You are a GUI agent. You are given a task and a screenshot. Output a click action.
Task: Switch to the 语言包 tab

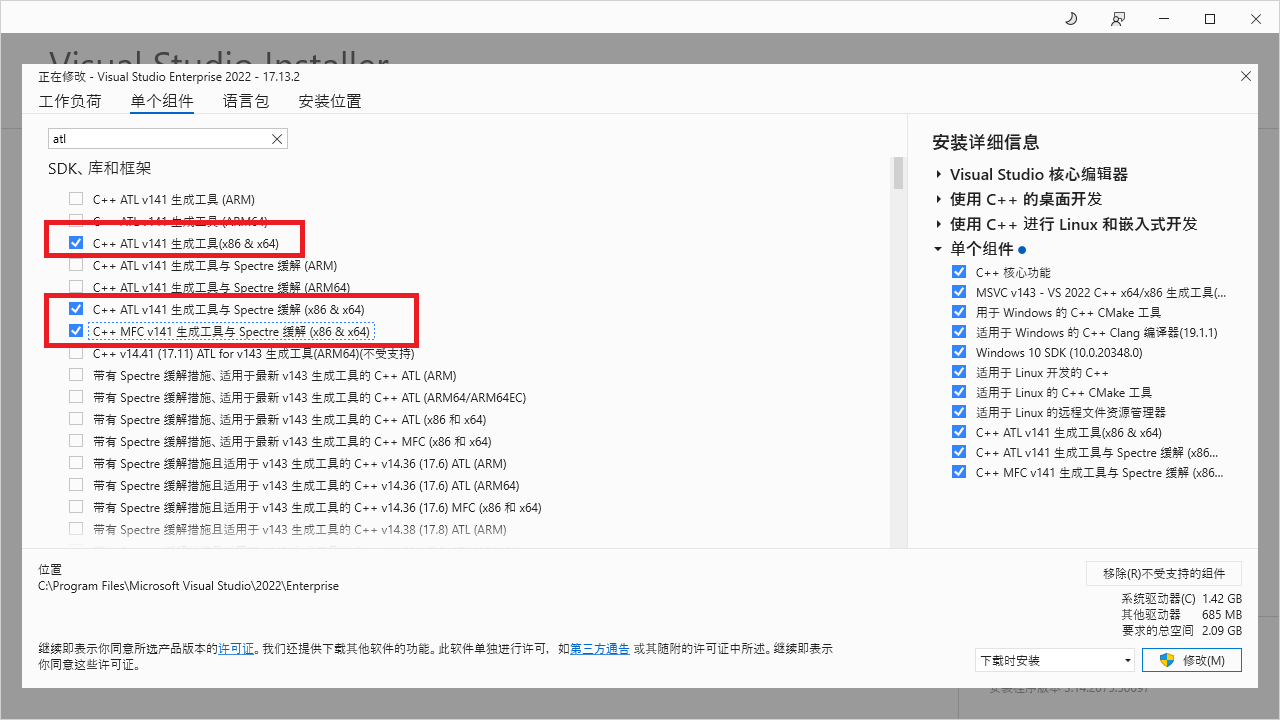[x=246, y=101]
